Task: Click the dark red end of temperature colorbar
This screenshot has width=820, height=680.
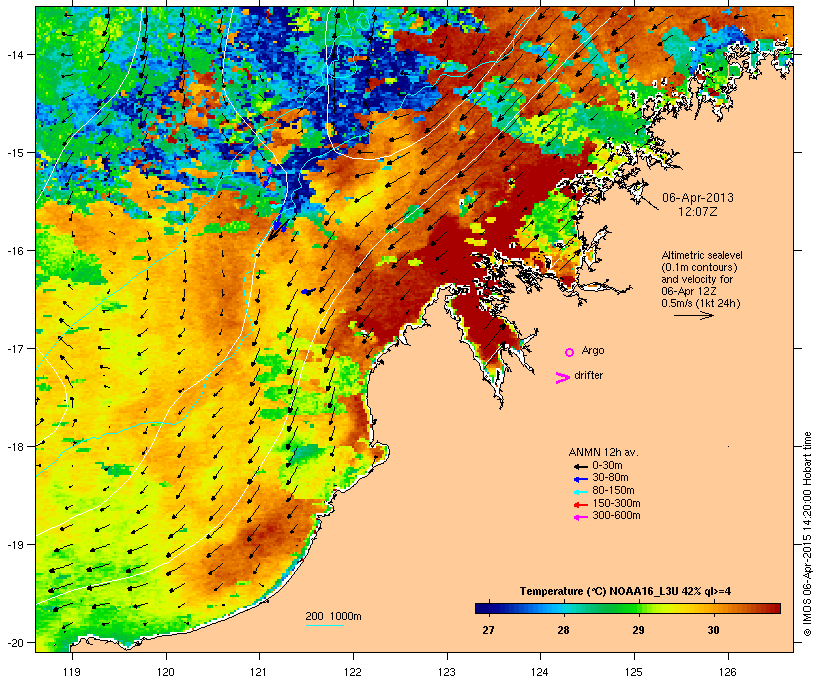Action: pos(774,608)
